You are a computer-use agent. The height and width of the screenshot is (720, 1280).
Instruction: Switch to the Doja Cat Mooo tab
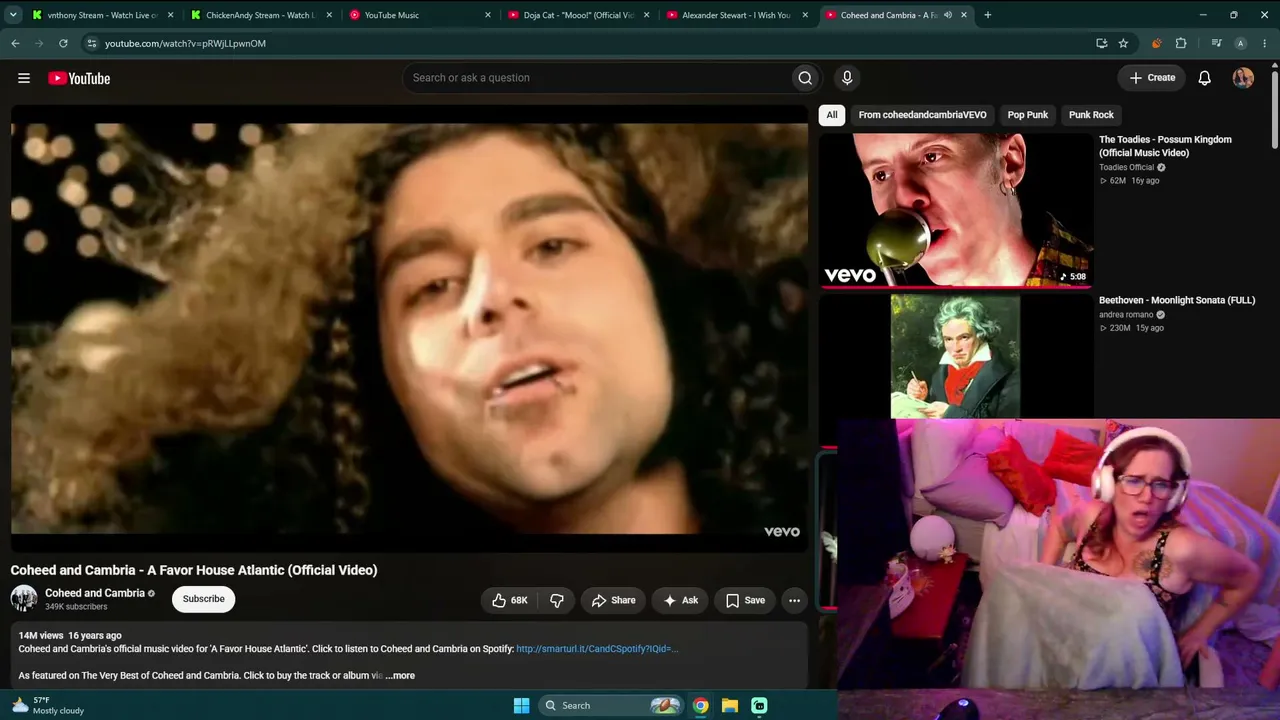pos(580,15)
